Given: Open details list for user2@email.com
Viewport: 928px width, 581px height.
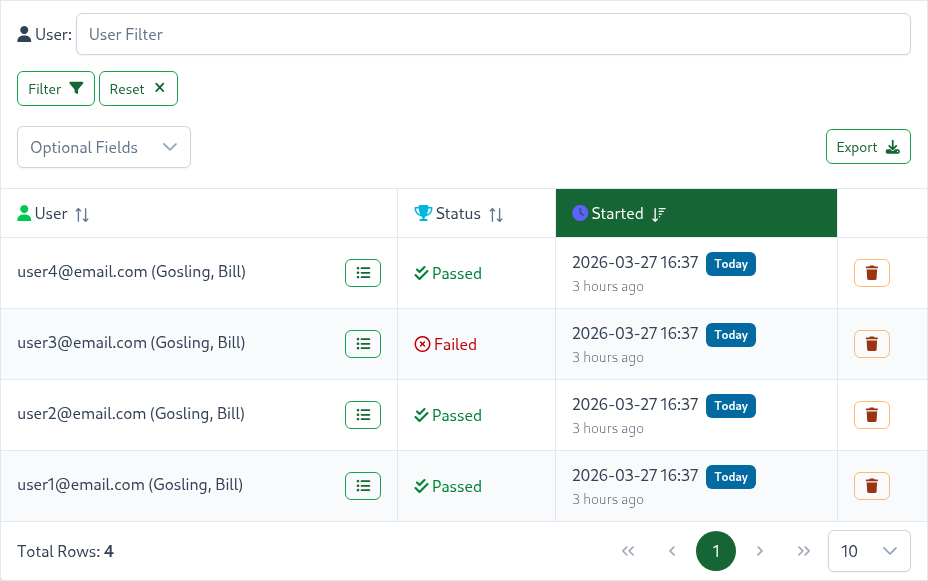Looking at the screenshot, I should [363, 415].
